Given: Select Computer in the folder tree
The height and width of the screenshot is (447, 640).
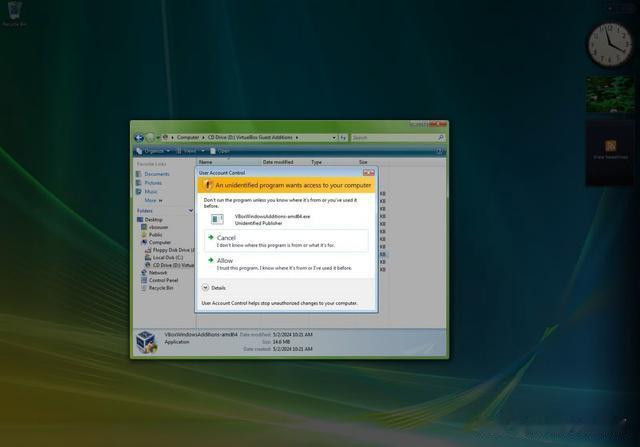Looking at the screenshot, I should (x=160, y=242).
